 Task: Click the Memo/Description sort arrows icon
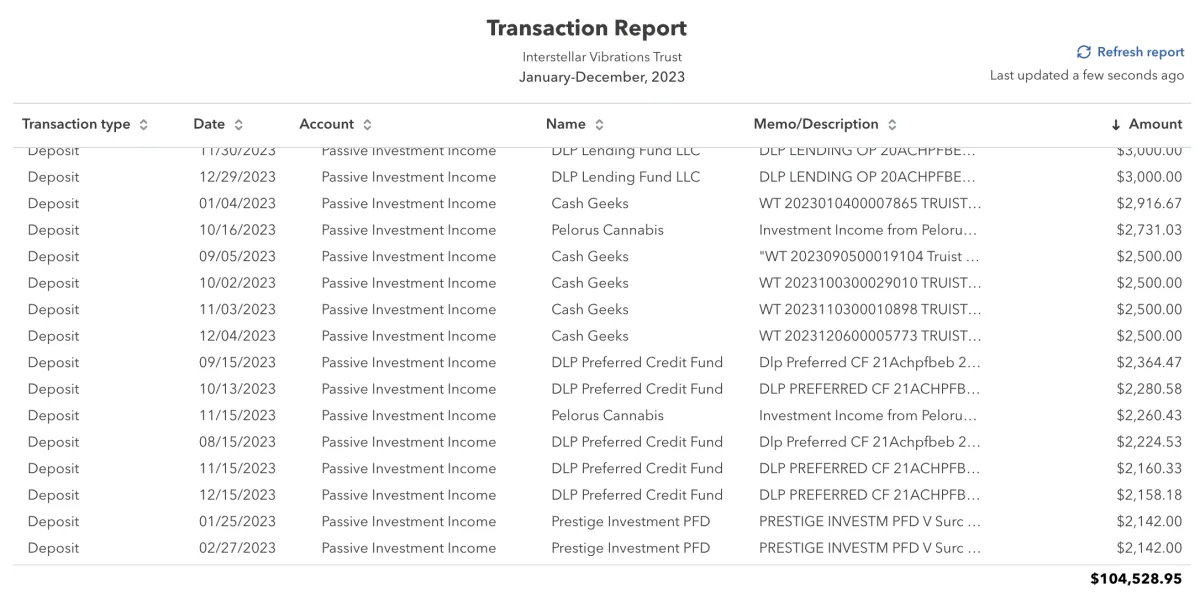pos(892,125)
